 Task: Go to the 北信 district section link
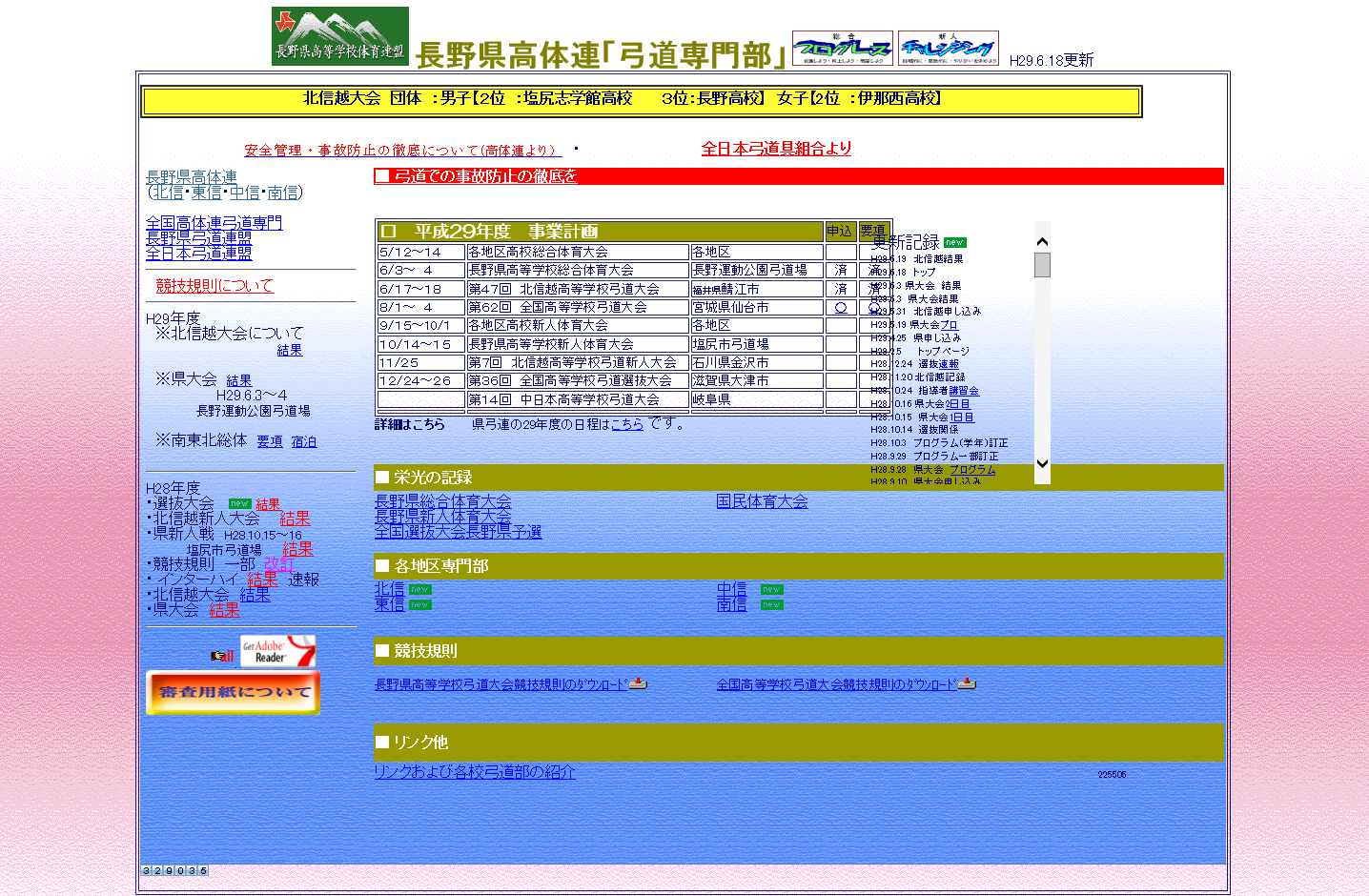click(x=389, y=589)
